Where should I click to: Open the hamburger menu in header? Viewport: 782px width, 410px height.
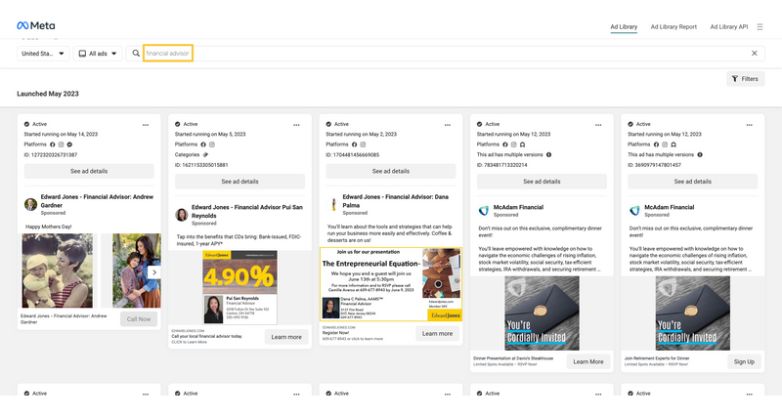(759, 27)
